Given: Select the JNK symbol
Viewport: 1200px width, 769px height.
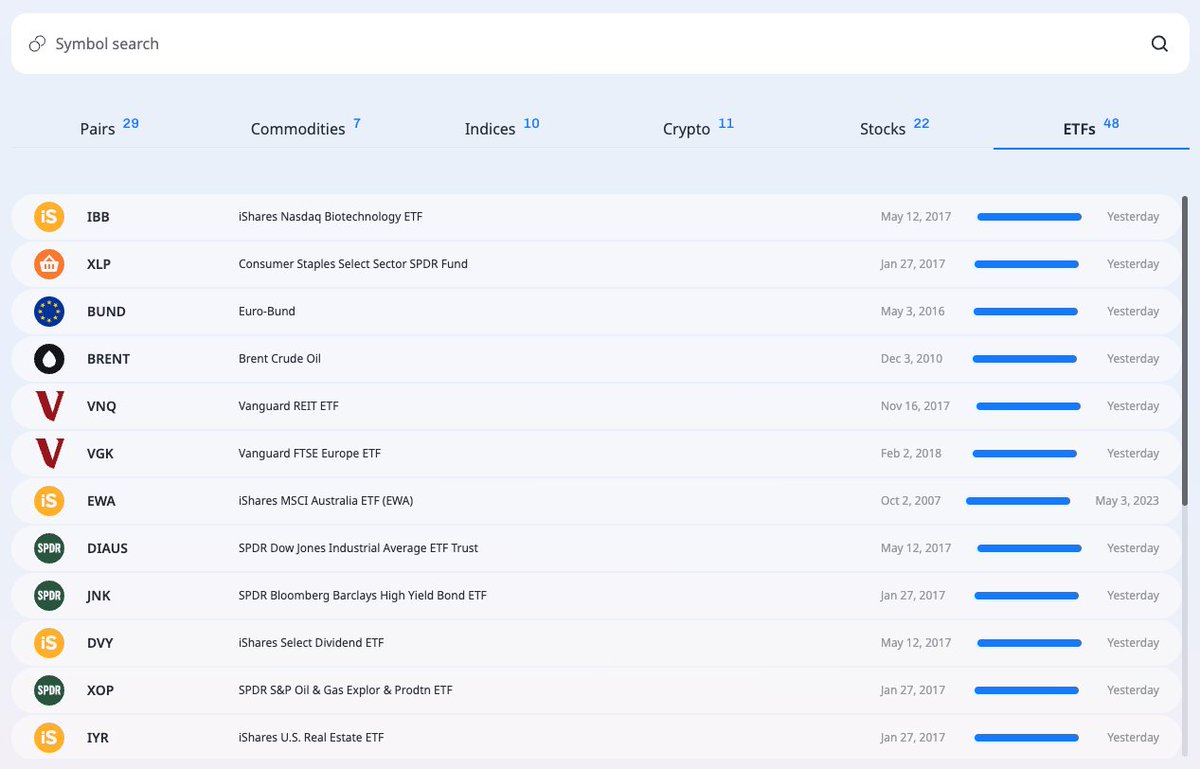Looking at the screenshot, I should pyautogui.click(x=99, y=595).
